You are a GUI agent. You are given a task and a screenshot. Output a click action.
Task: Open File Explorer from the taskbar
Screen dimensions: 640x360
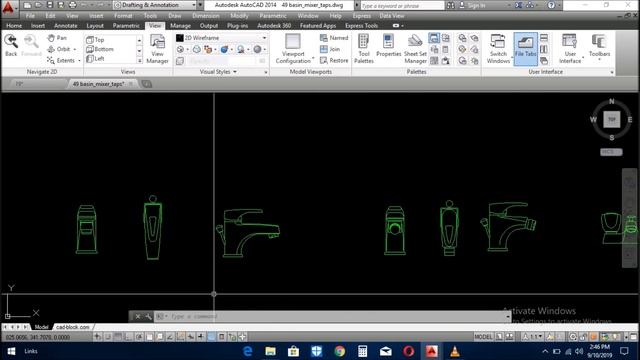pyautogui.click(x=270, y=351)
